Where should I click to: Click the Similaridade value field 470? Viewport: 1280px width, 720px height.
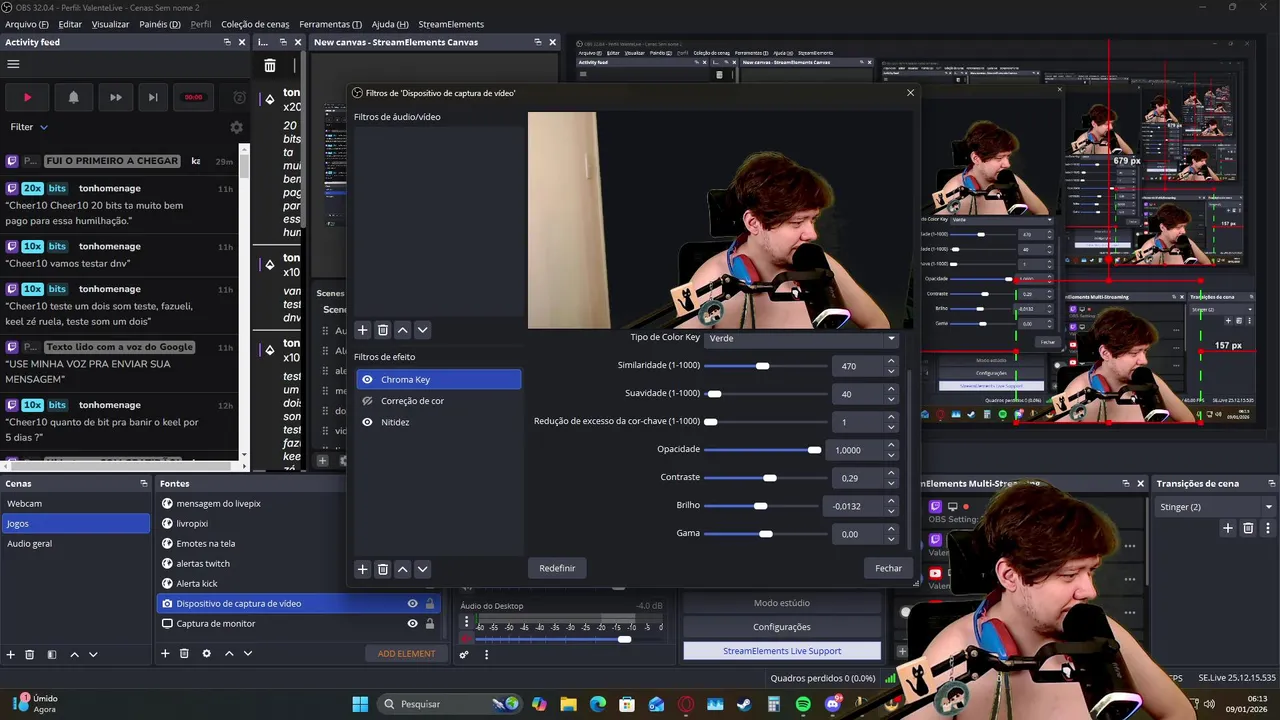point(858,366)
